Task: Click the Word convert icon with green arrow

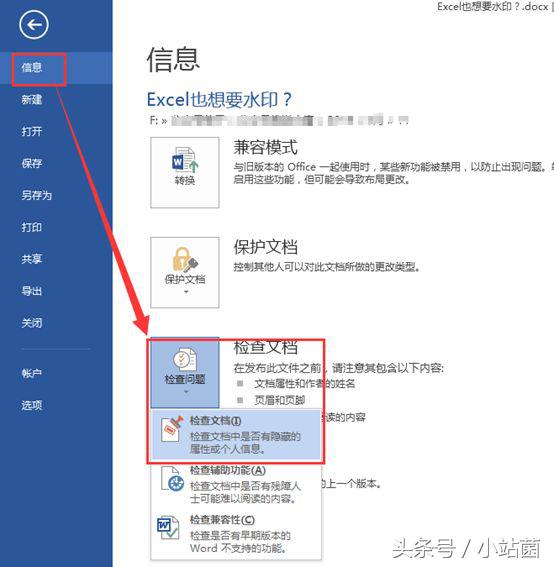Action: [185, 159]
